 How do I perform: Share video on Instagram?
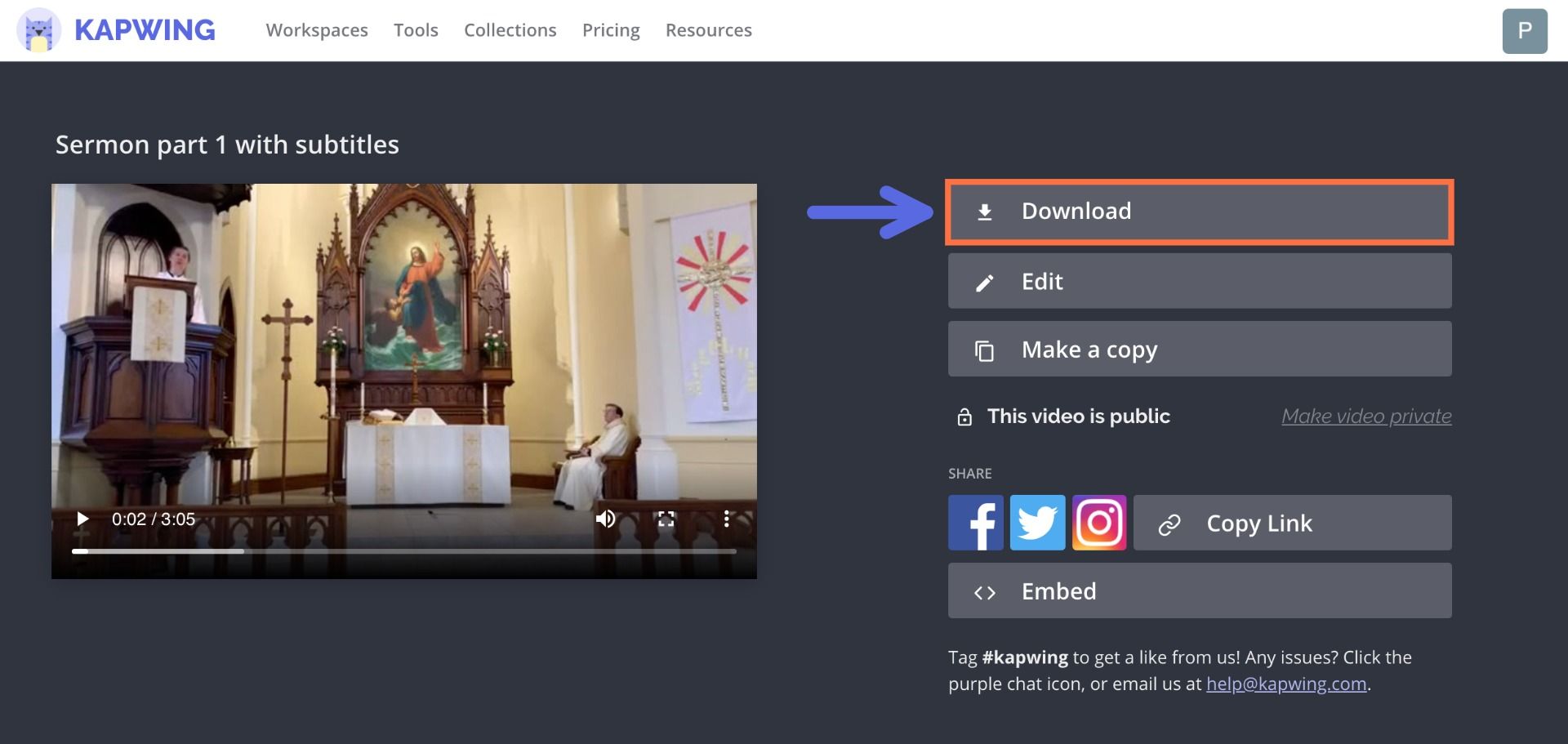[1099, 523]
